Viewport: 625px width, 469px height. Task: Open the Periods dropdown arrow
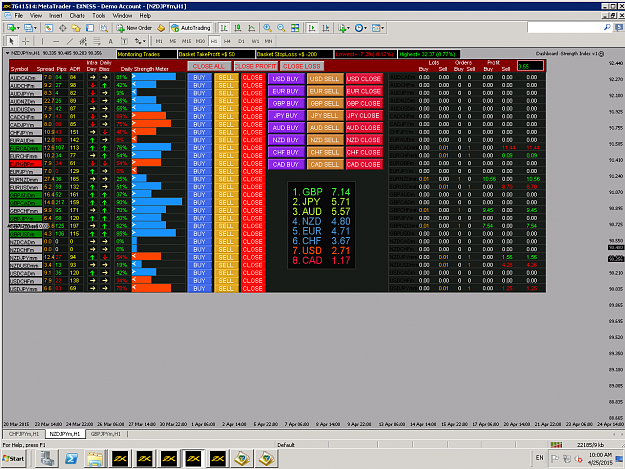coord(366,28)
